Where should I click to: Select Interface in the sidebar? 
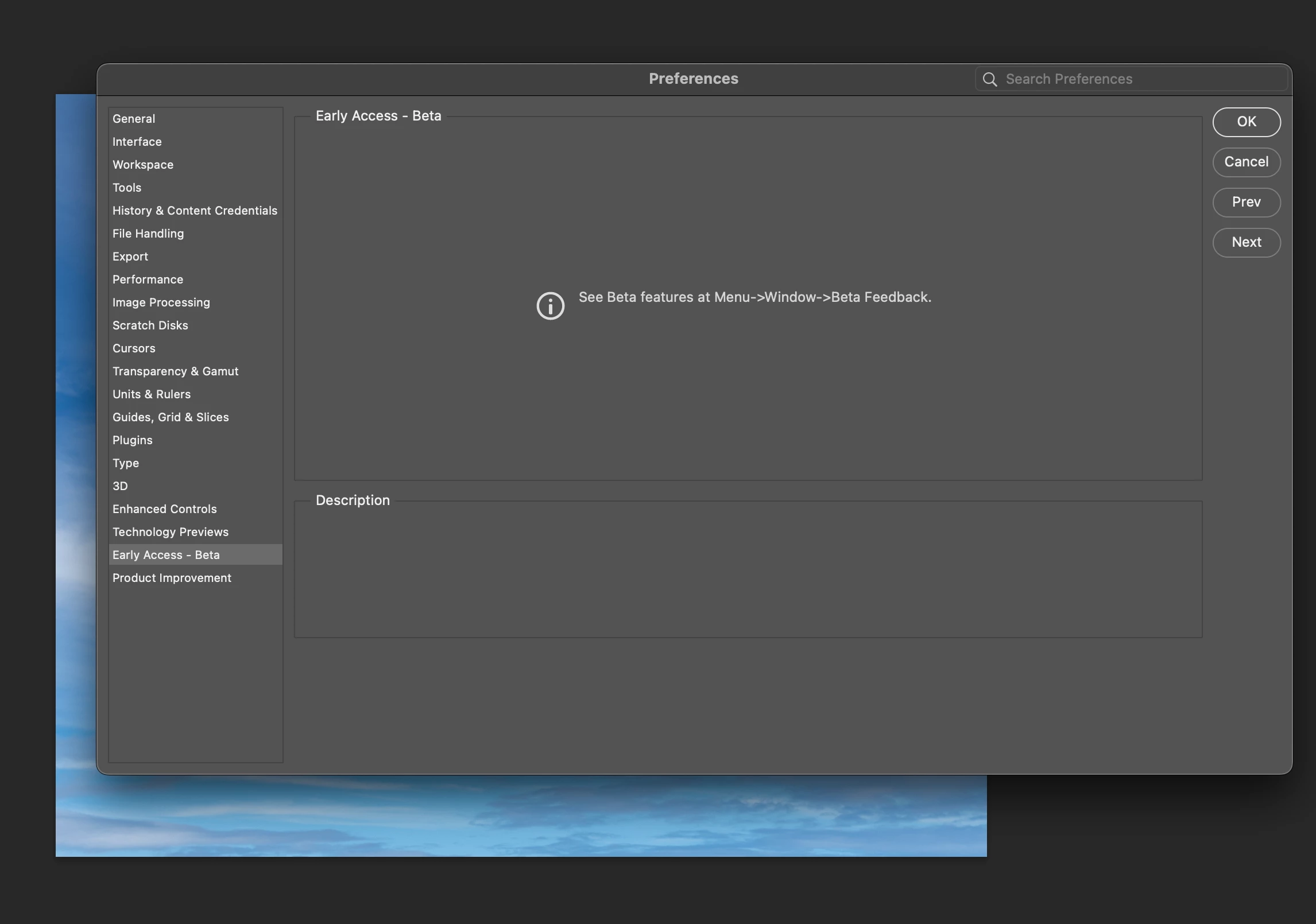137,142
